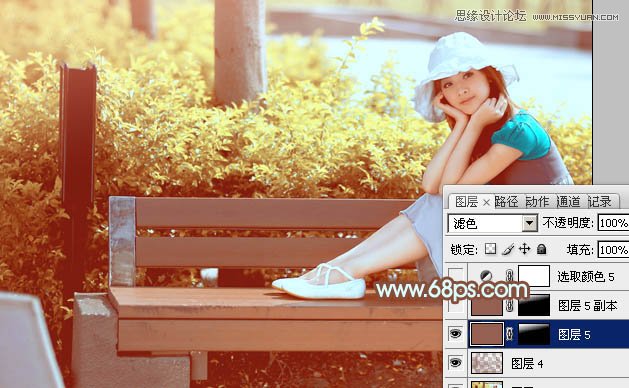Viewport: 629px width, 388px height.
Task: Select the 选取颜色 5 layer name
Action: (x=586, y=276)
